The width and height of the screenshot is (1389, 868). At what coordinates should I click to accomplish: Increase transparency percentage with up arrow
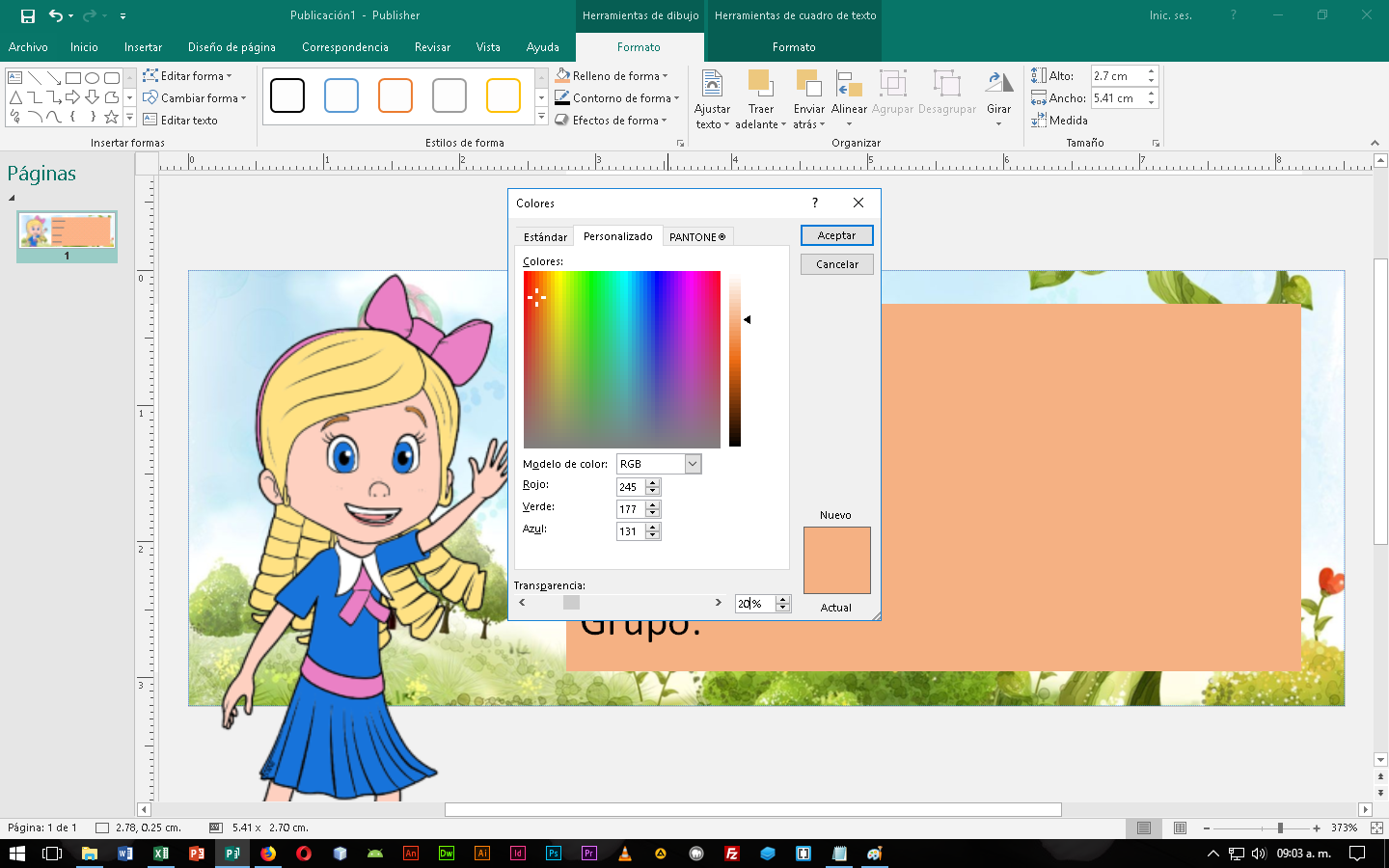(x=783, y=599)
